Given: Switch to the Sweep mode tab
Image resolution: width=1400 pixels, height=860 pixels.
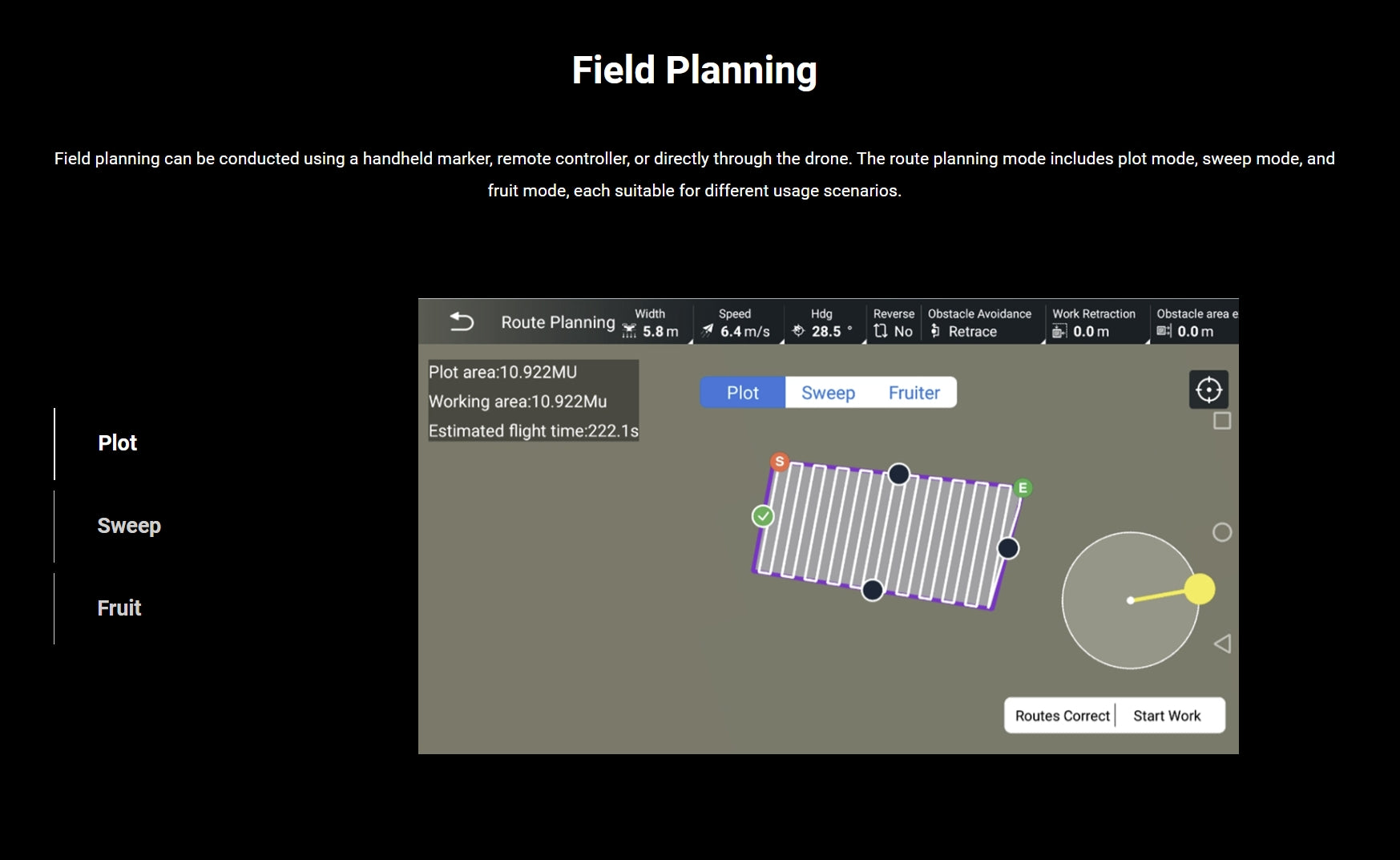Looking at the screenshot, I should coord(829,392).
